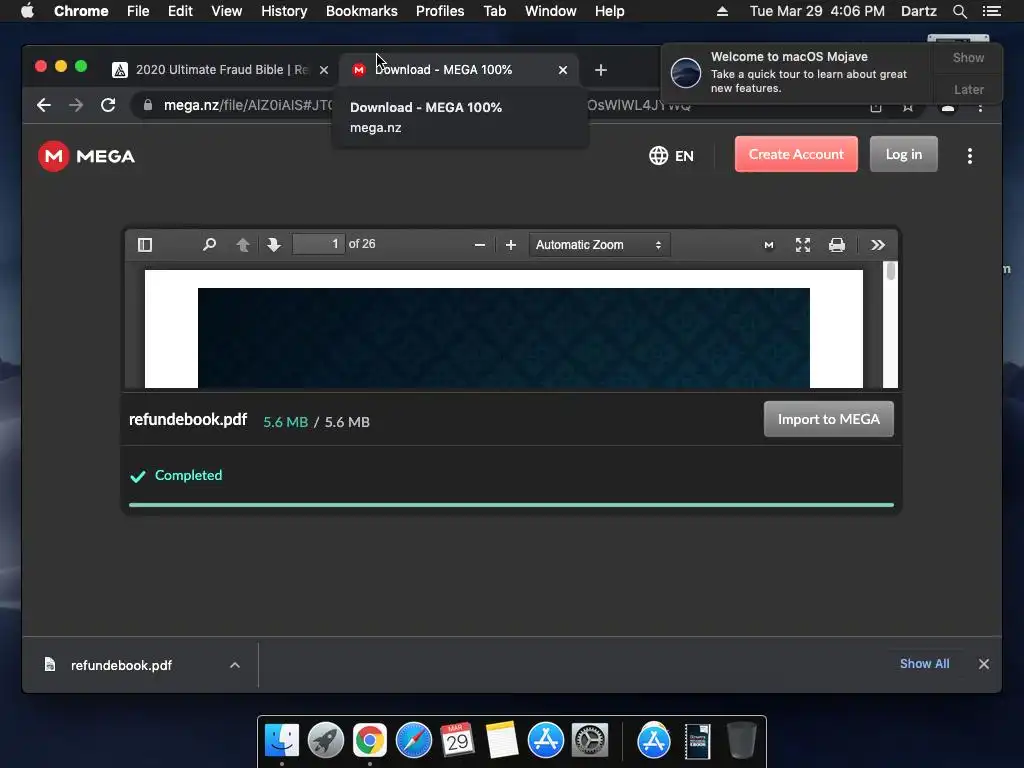The width and height of the screenshot is (1024, 768).
Task: Click the green download progress bar
Action: (511, 505)
